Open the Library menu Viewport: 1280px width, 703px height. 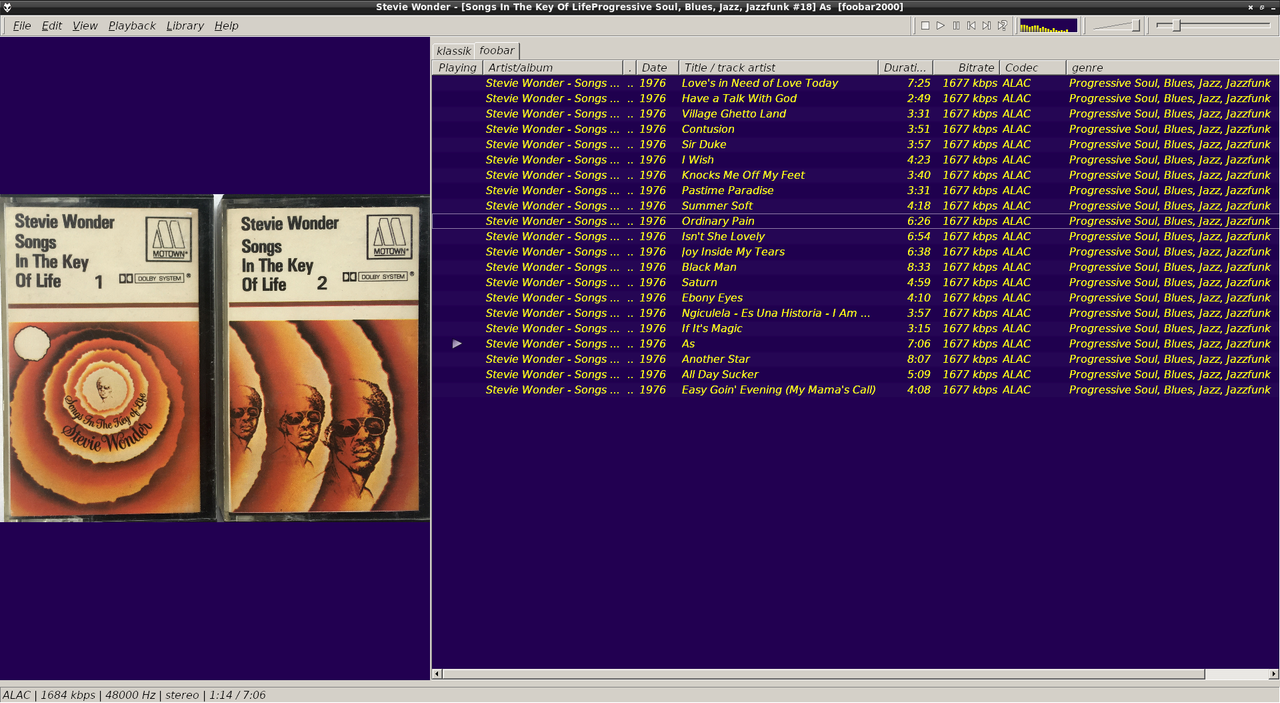tap(185, 25)
